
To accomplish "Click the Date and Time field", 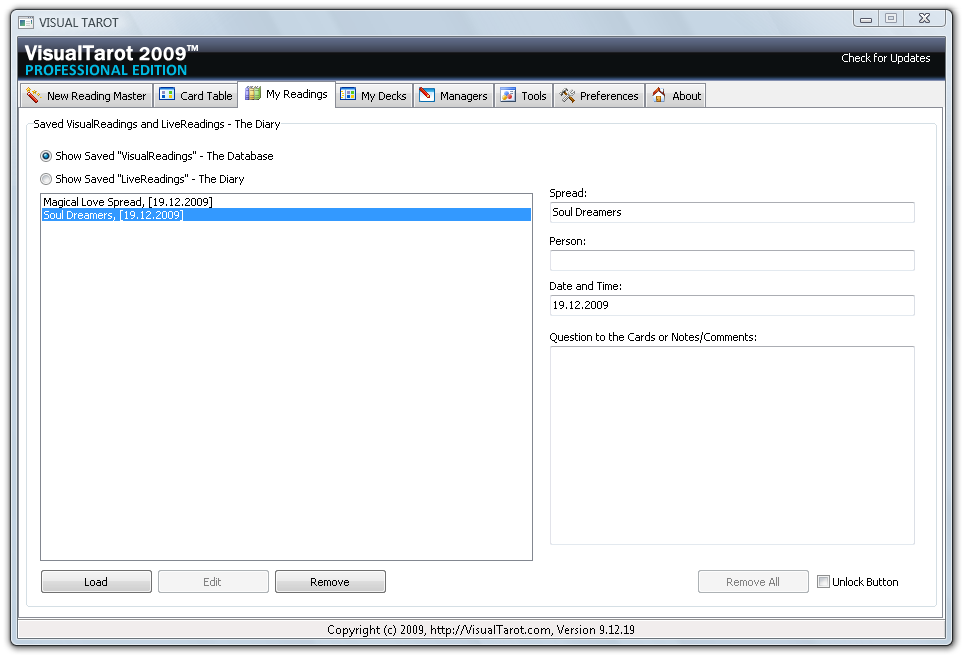I will click(732, 305).
